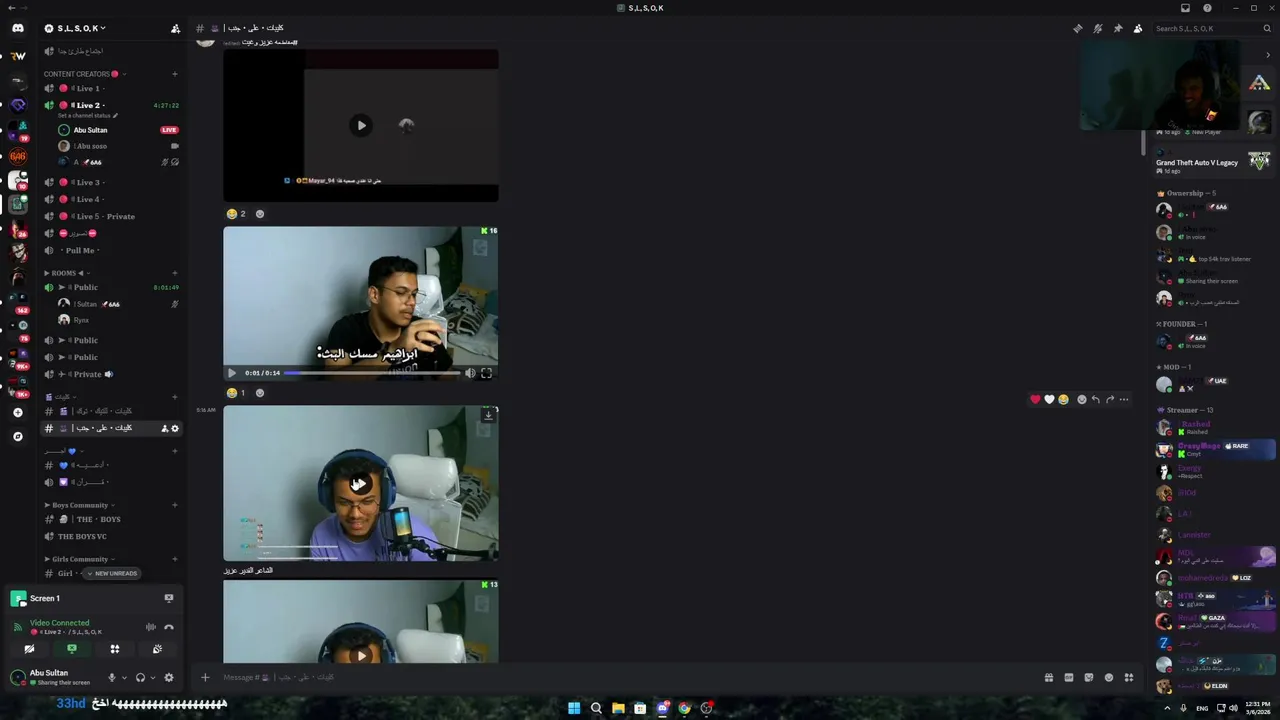Download the headphones video clip
Viewport: 1280px width, 720px height.
coord(488,414)
